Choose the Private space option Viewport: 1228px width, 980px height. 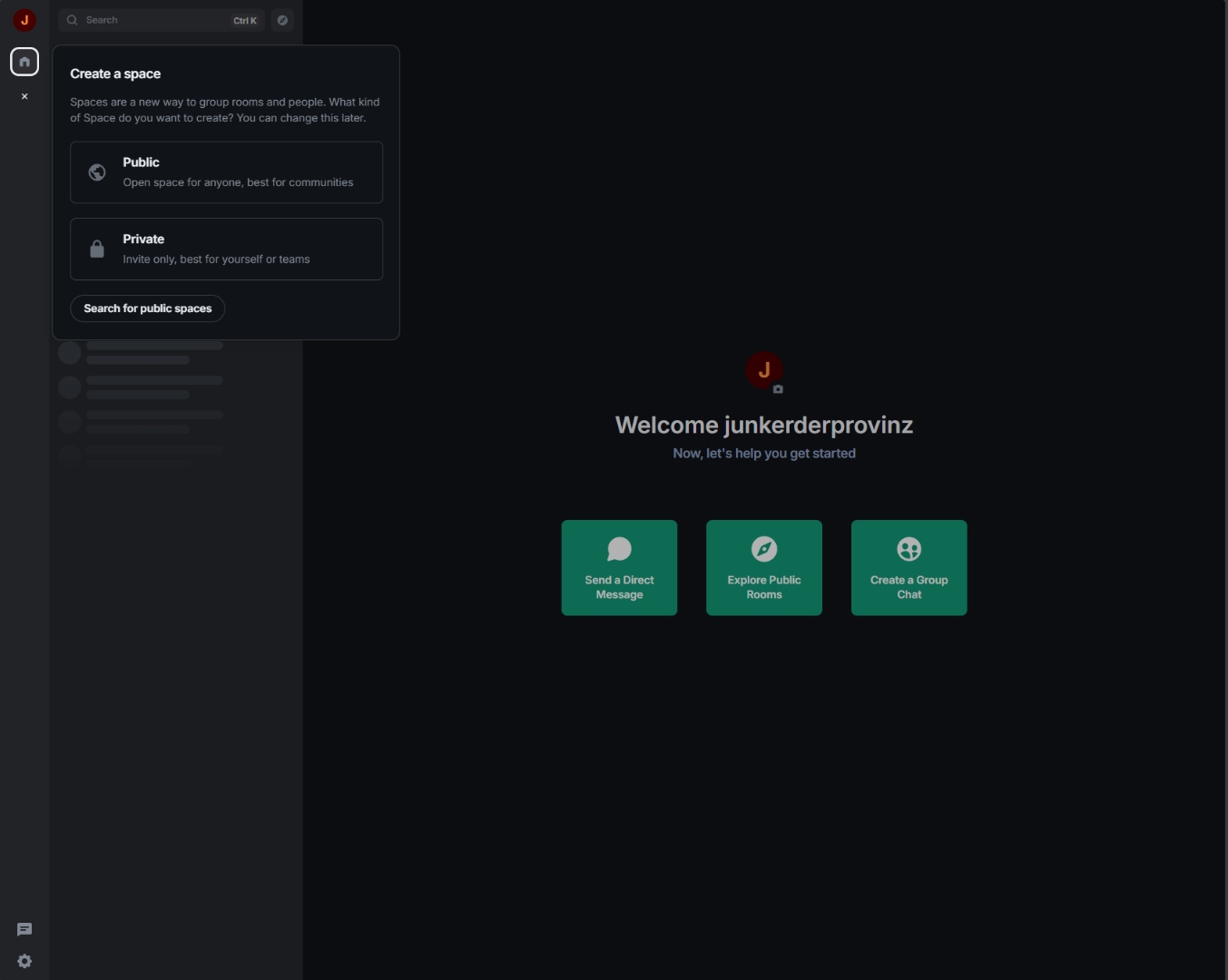point(226,249)
